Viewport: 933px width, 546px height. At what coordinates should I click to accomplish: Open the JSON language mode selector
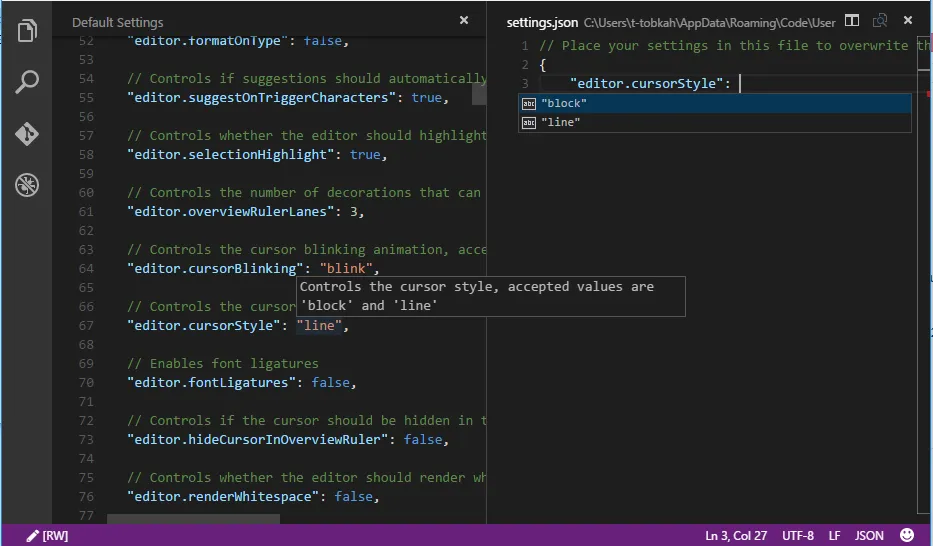pyautogui.click(x=869, y=535)
